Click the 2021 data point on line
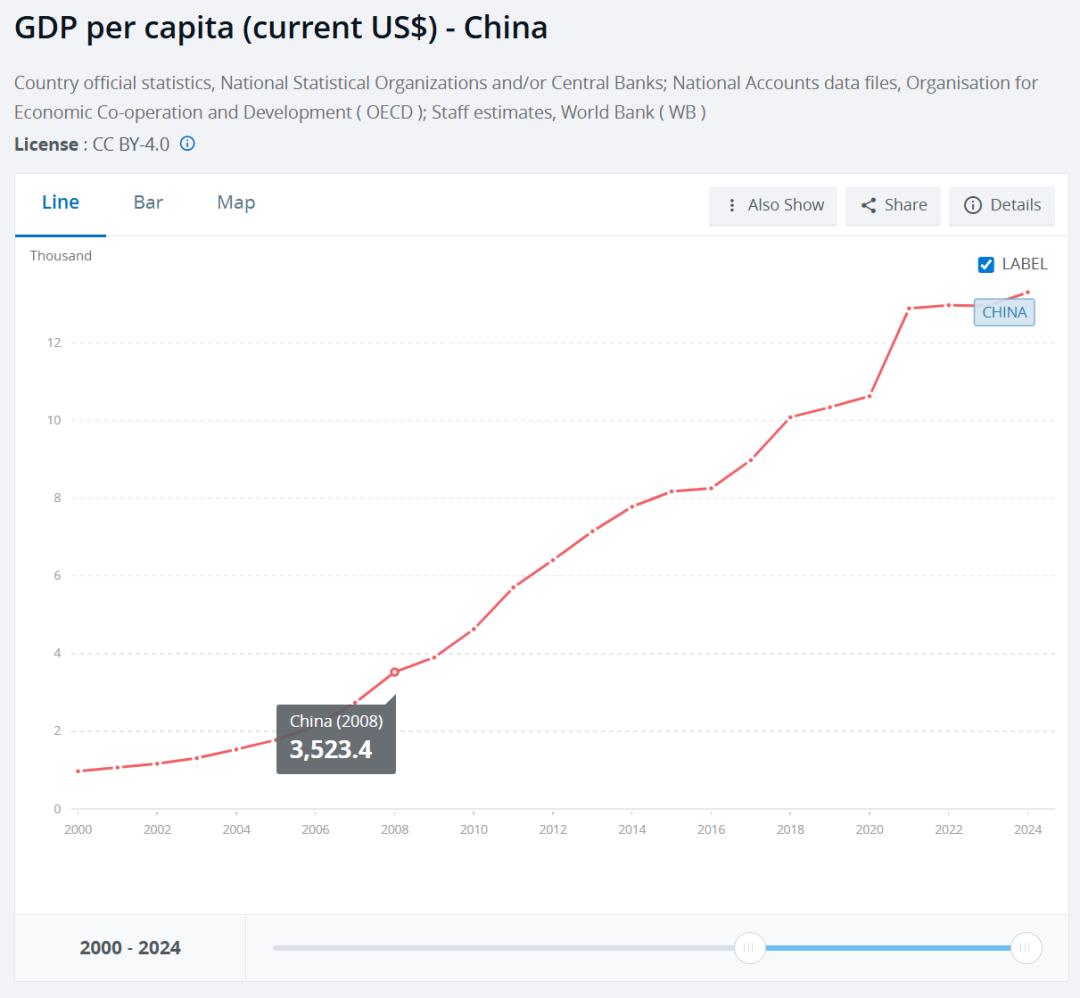1080x998 pixels. [909, 308]
